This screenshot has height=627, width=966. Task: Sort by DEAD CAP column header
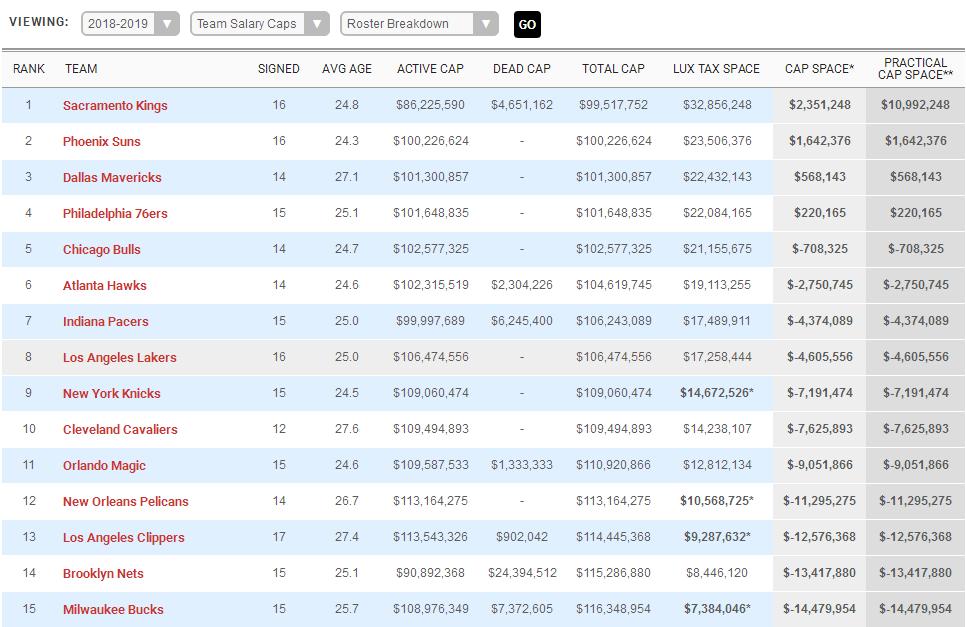pos(522,69)
